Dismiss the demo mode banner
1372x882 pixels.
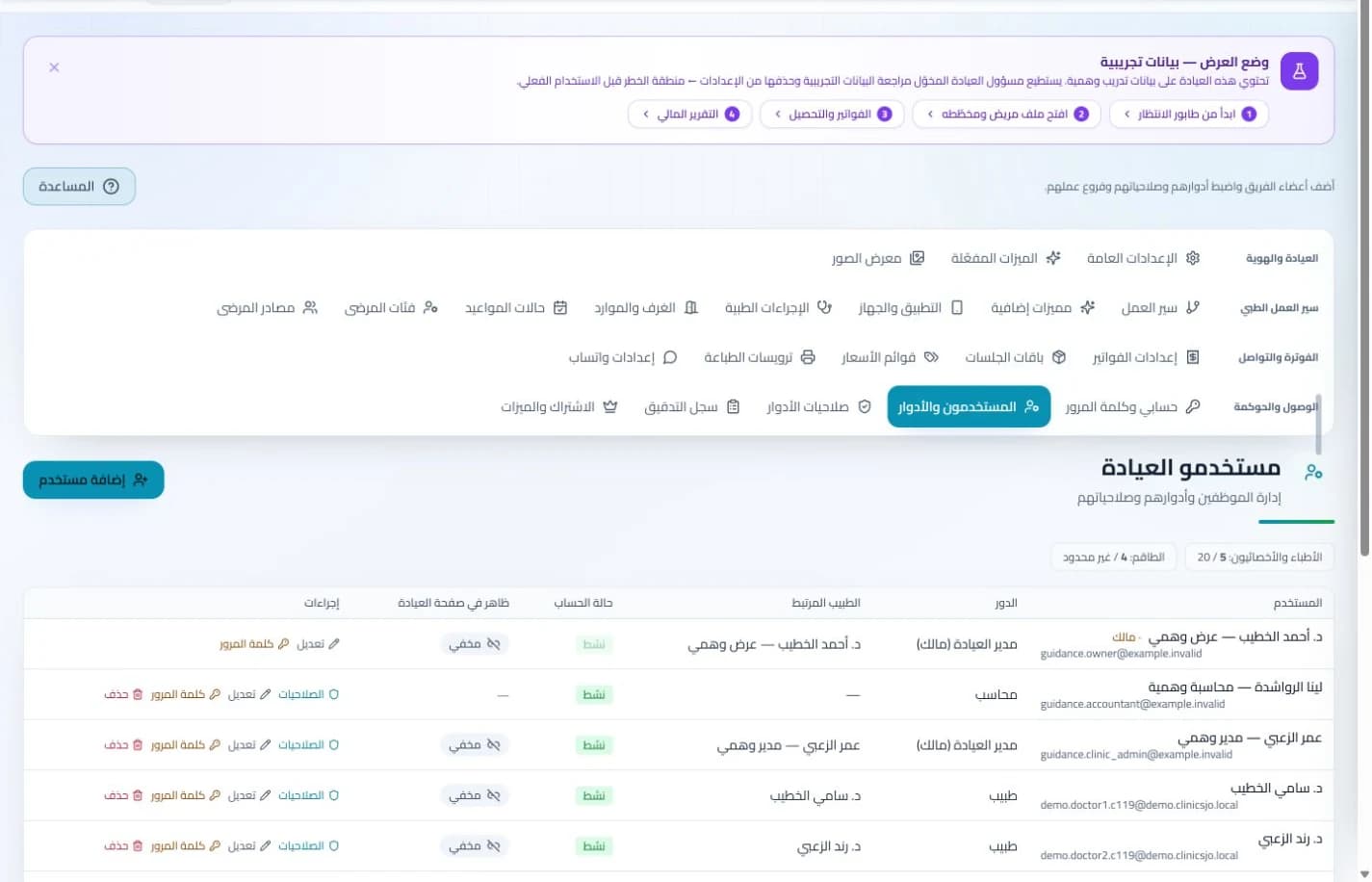click(54, 67)
